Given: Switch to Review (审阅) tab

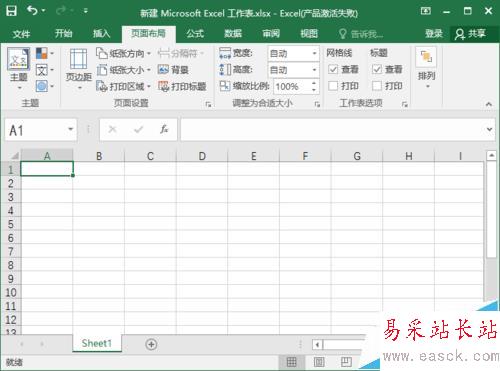Looking at the screenshot, I should [271, 34].
